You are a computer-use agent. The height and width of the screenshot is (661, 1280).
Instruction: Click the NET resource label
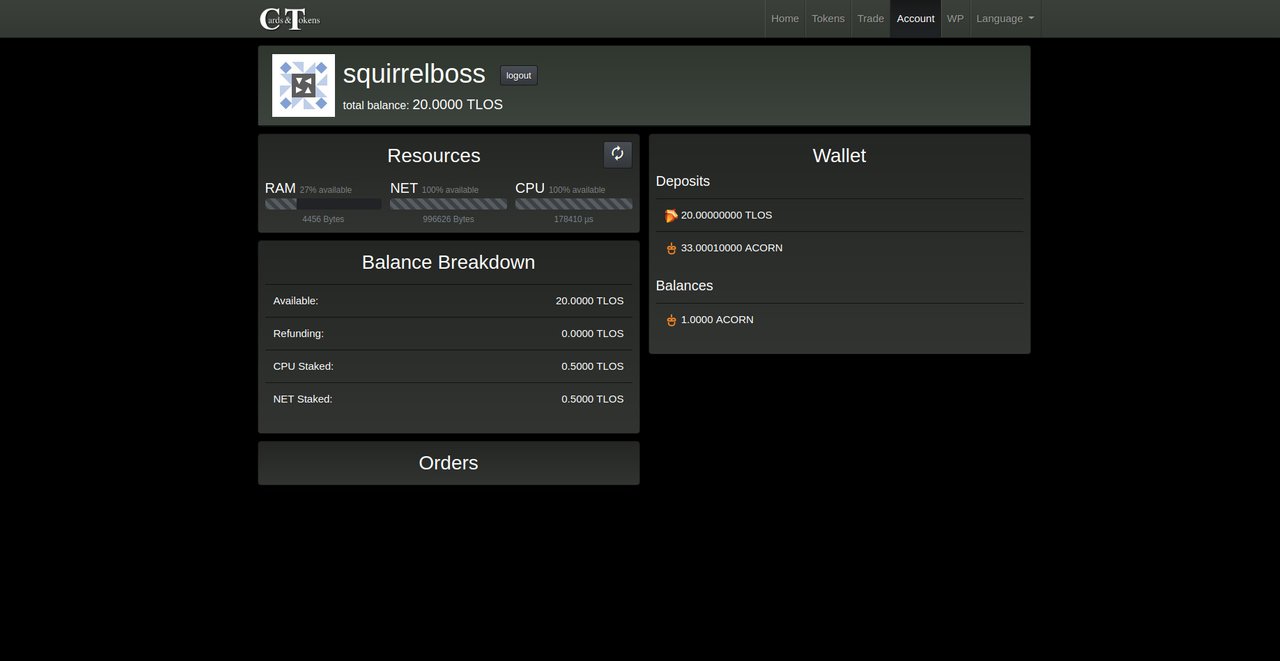pyautogui.click(x=404, y=188)
